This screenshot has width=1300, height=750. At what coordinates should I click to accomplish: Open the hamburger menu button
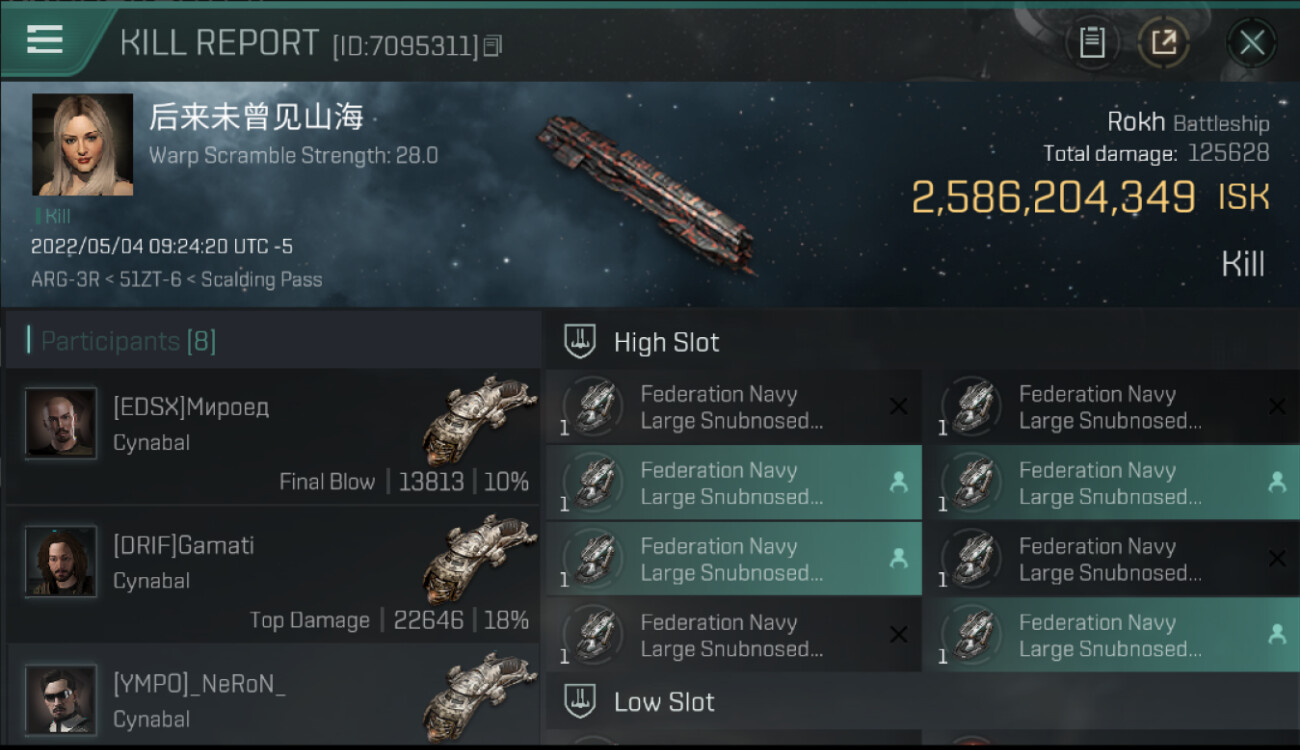pos(45,40)
